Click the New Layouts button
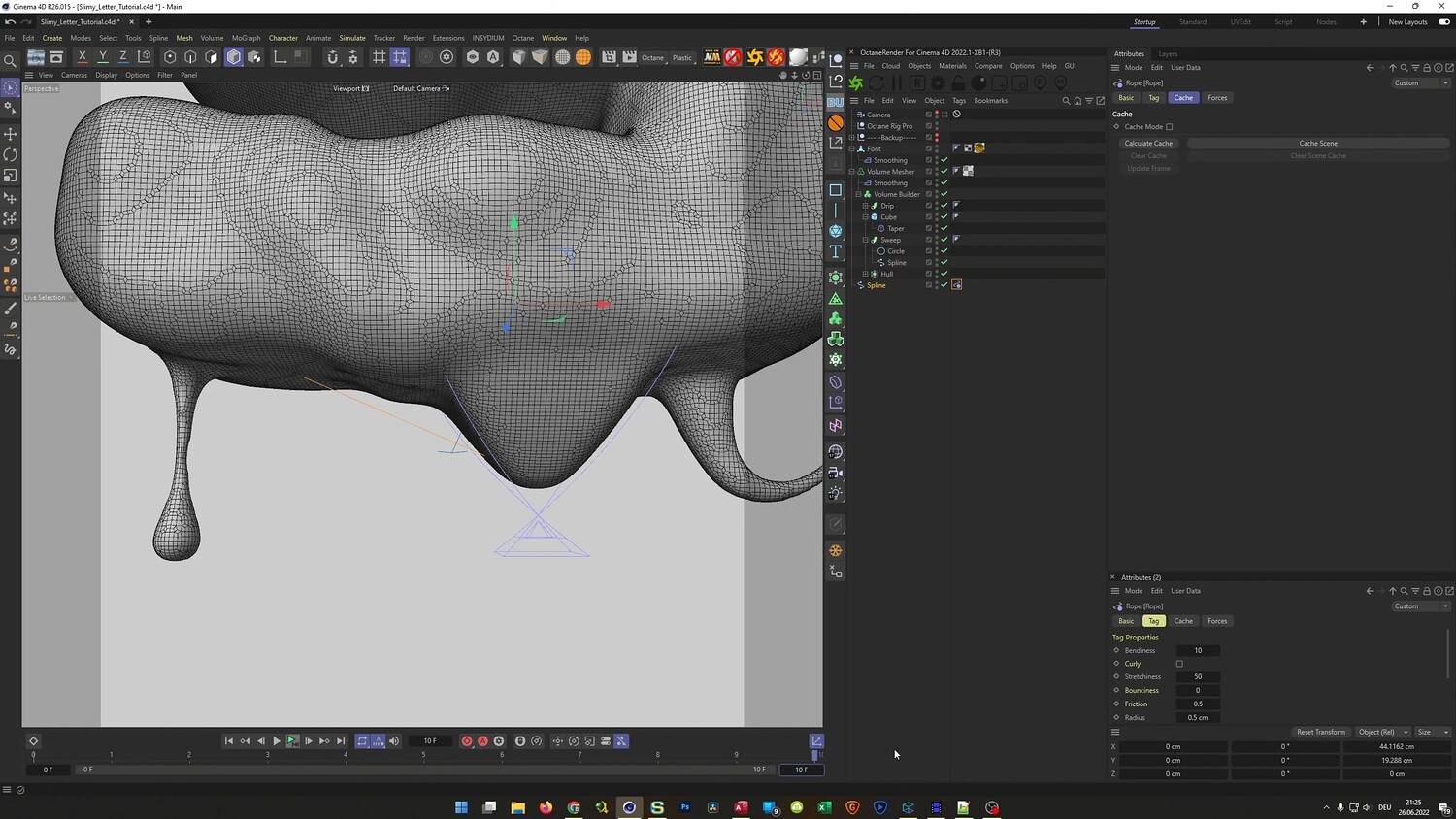This screenshot has width=1456, height=819. 1407,22
